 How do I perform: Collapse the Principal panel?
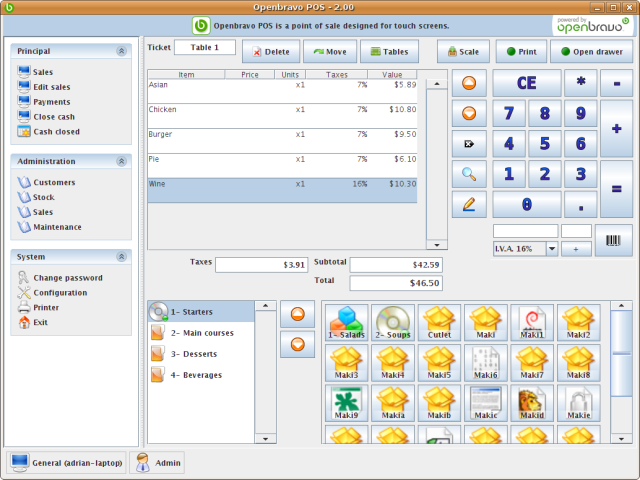[121, 51]
